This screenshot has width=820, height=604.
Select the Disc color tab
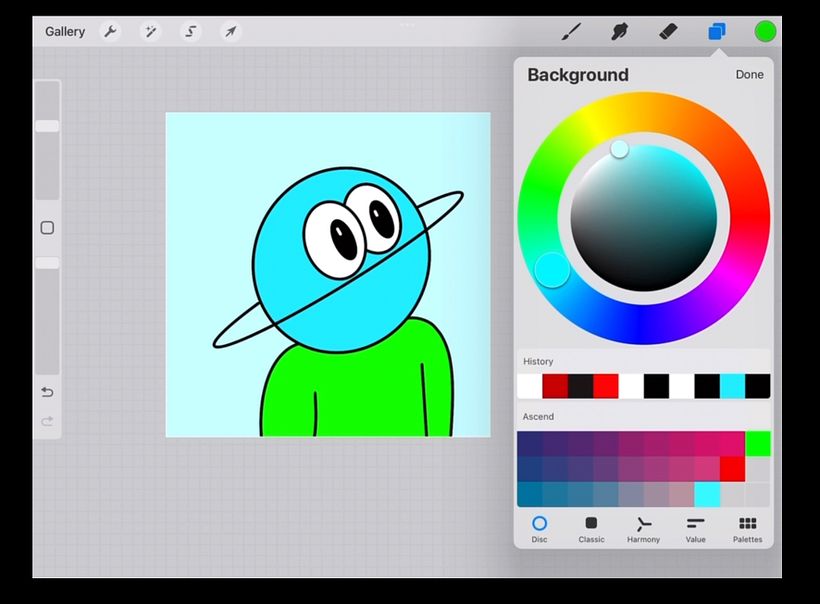click(x=539, y=529)
